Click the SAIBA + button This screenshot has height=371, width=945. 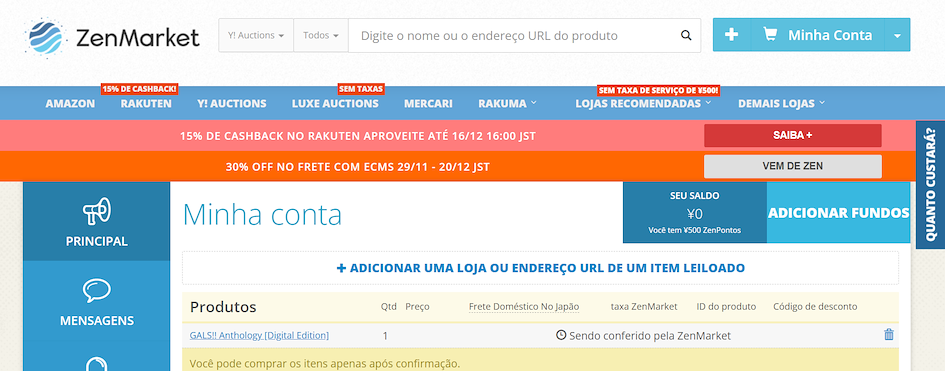[x=793, y=136]
